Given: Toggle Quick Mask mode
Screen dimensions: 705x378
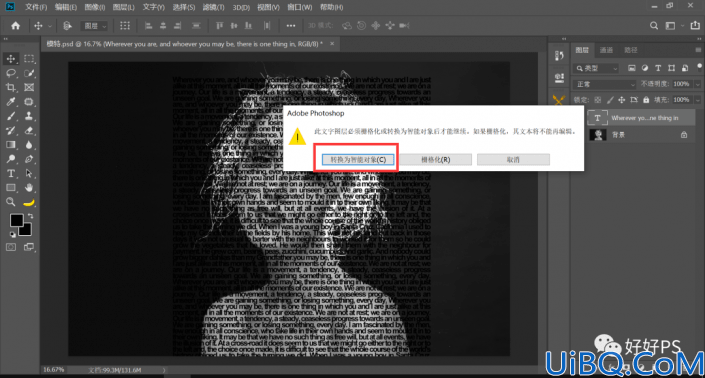Looking at the screenshot, I should 11,247.
